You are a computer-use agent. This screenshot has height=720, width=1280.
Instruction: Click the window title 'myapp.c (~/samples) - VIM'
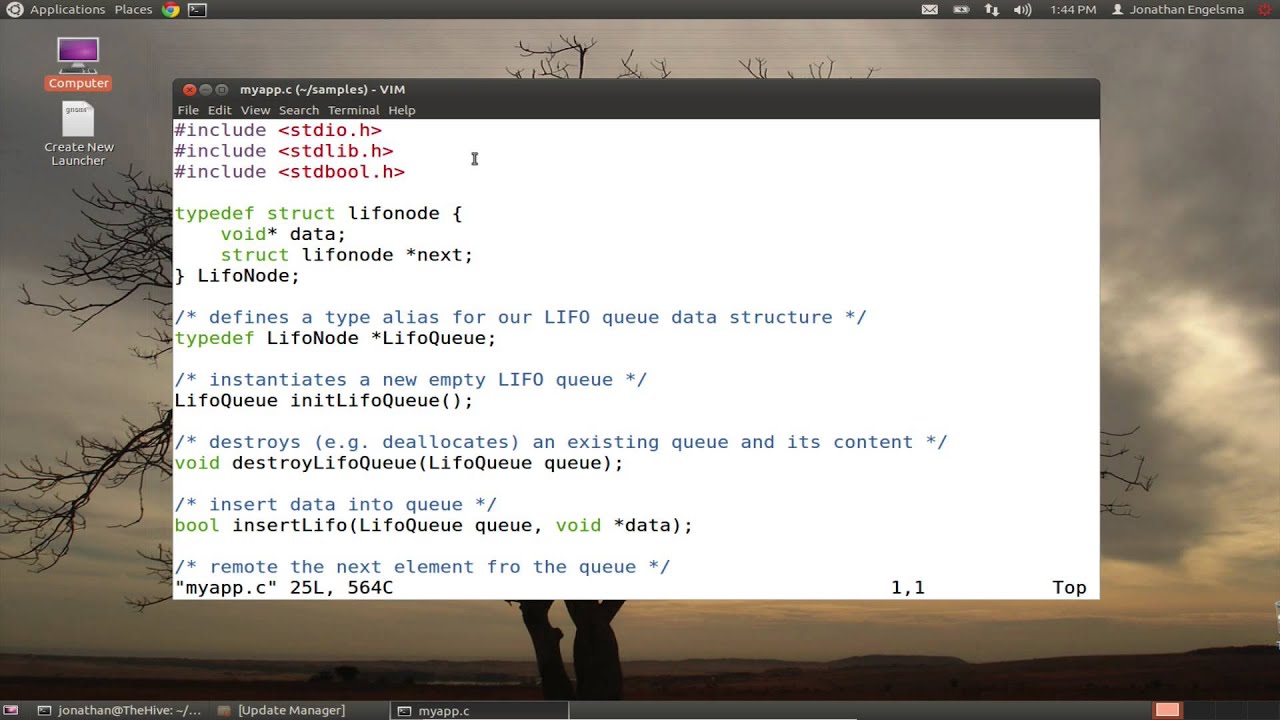(x=322, y=90)
